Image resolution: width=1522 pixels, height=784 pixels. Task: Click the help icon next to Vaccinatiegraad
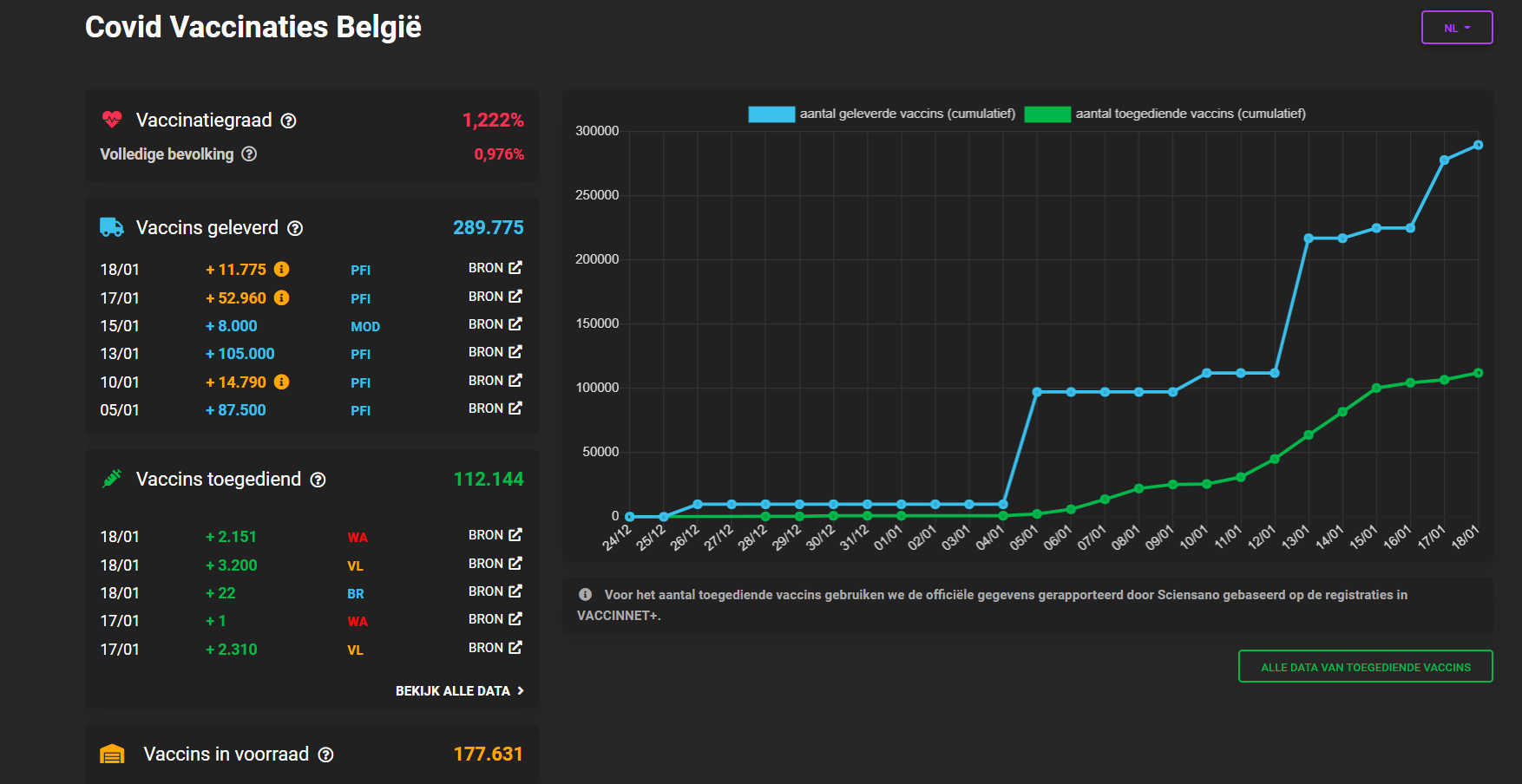pos(288,121)
